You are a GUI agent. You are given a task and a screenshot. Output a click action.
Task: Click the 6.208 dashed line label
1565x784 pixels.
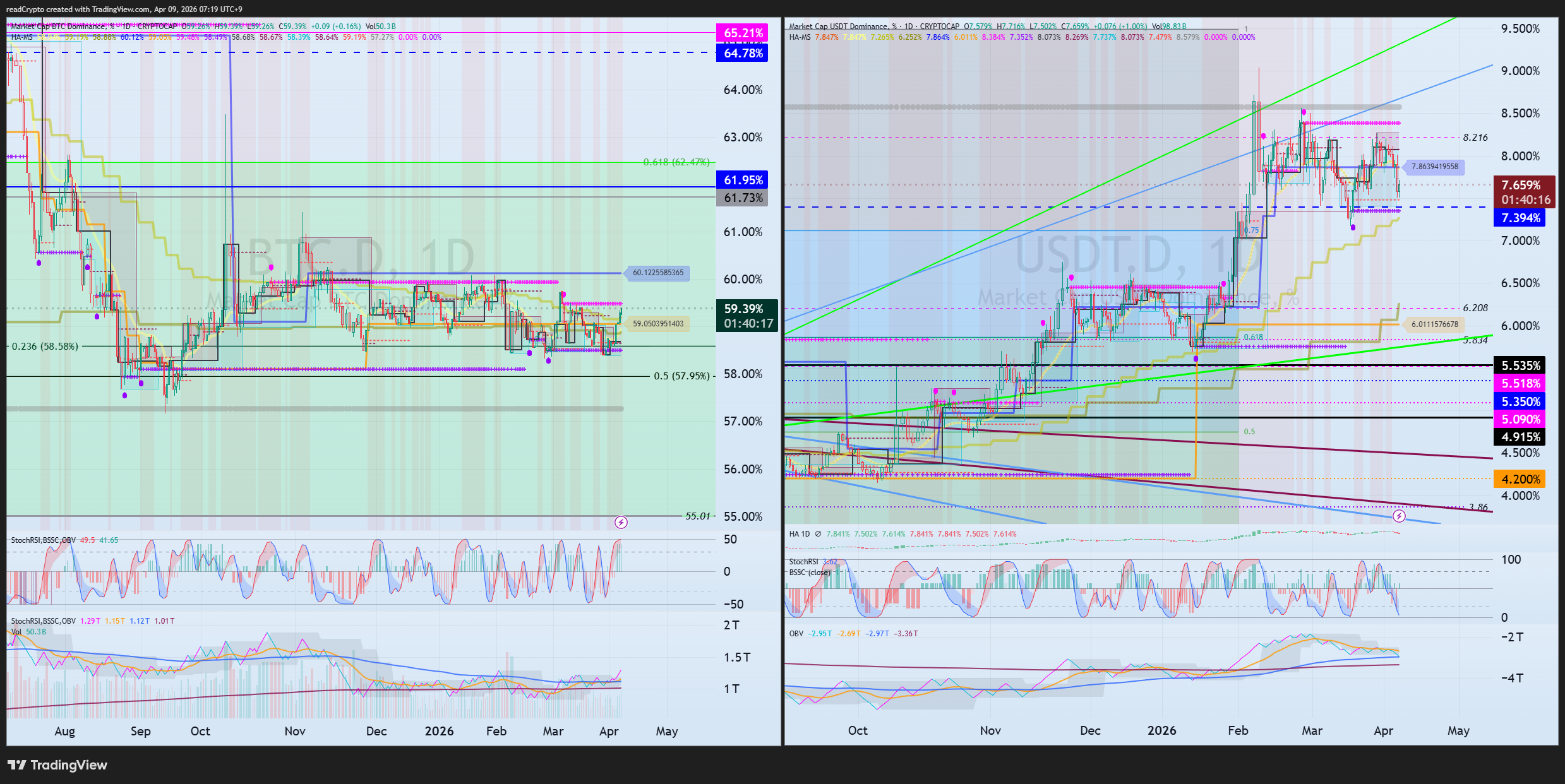(x=1475, y=308)
